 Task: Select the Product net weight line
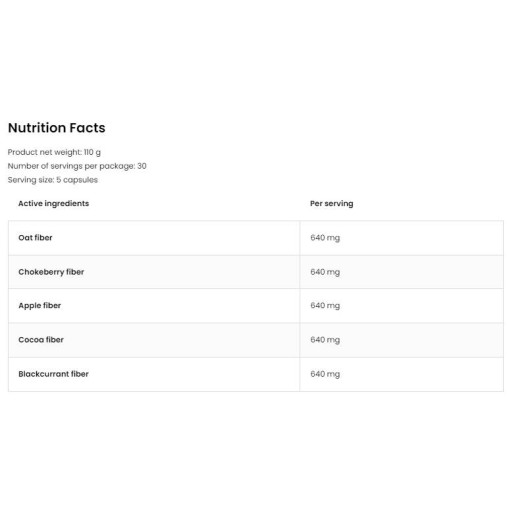(x=54, y=152)
